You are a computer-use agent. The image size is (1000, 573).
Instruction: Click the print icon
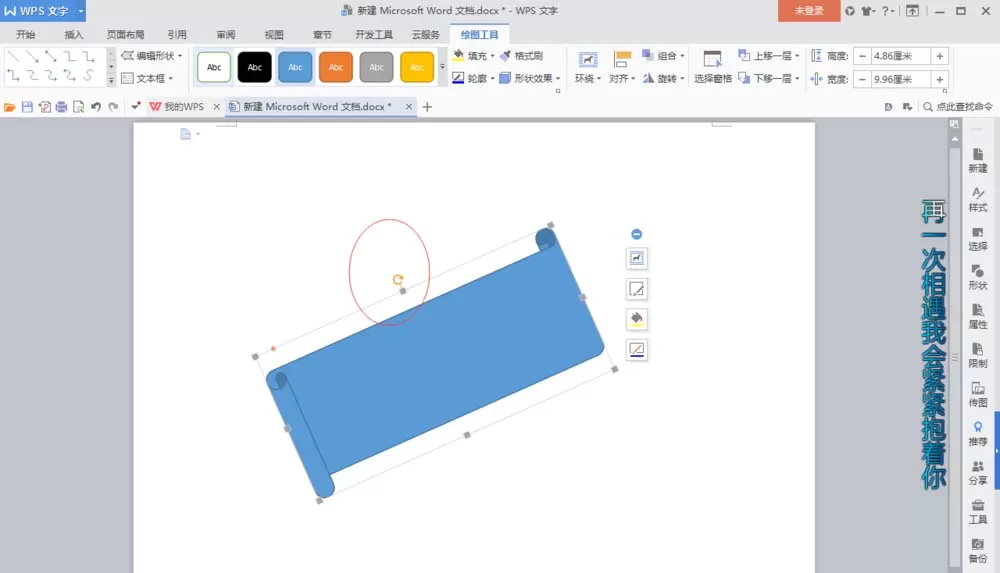(x=61, y=107)
